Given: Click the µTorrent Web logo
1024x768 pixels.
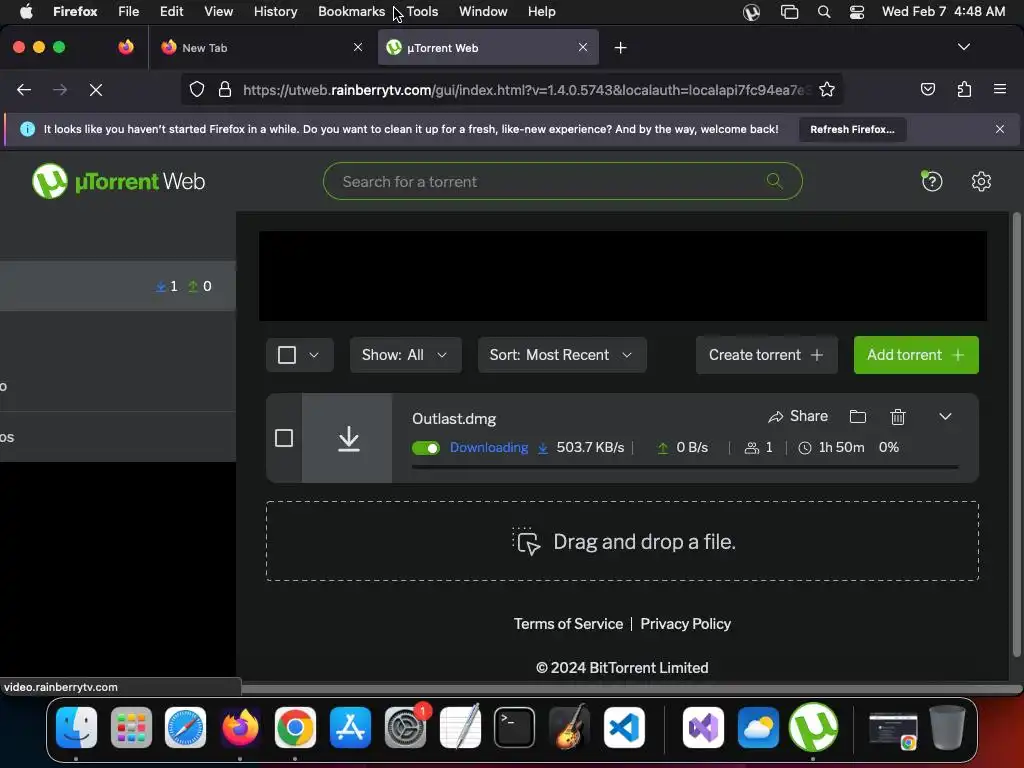Looking at the screenshot, I should click(x=118, y=181).
